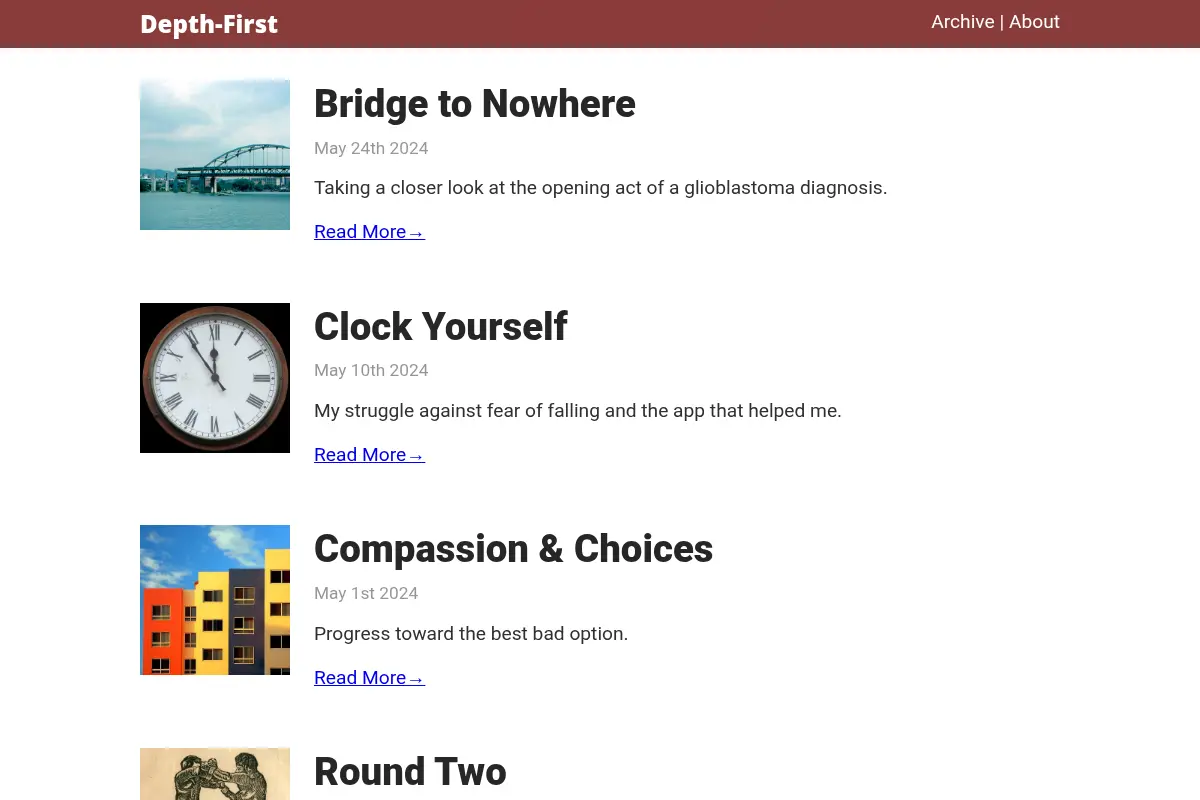Click the bridge photo thumbnail

[x=215, y=155]
